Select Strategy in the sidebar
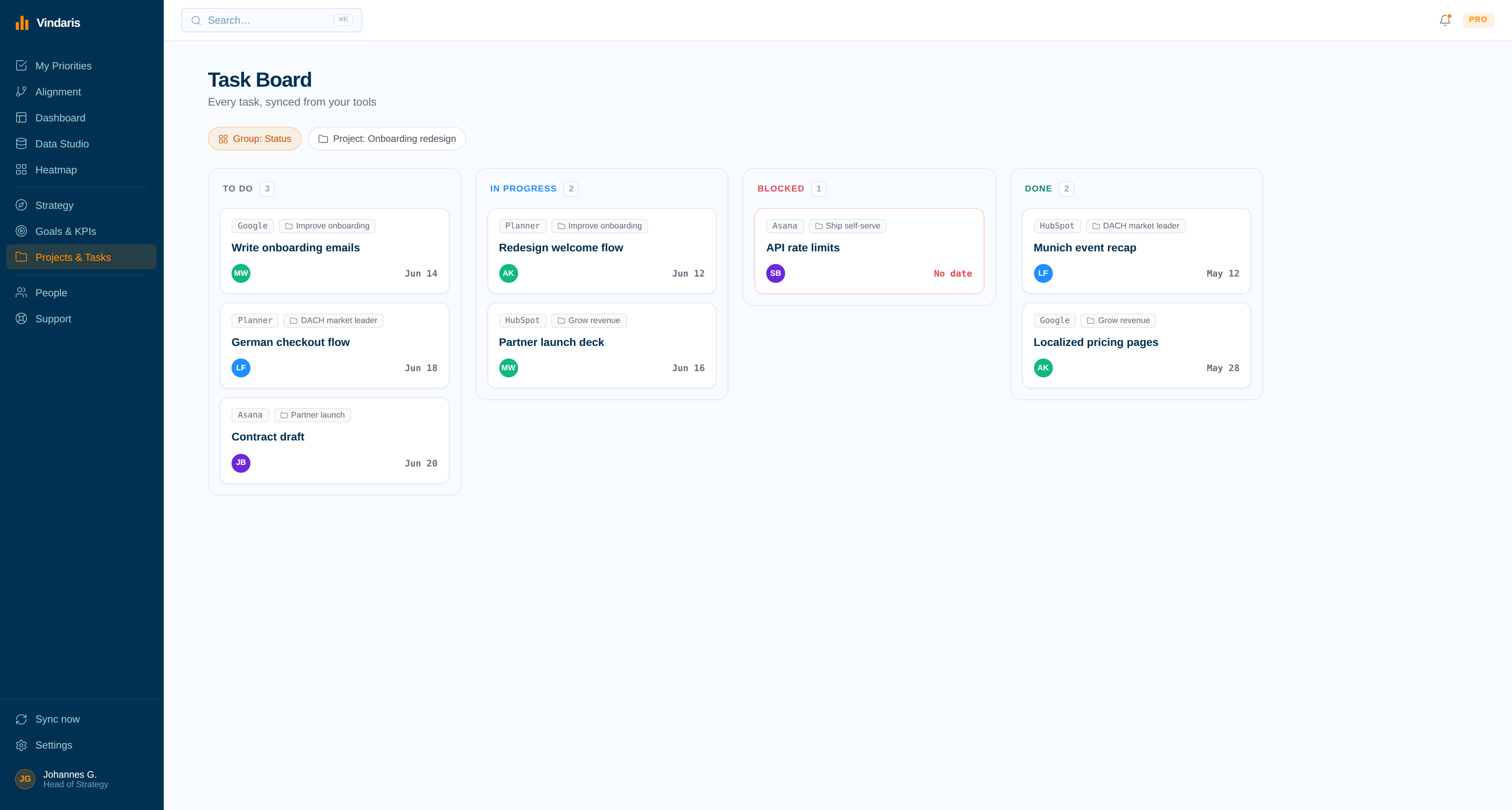 tap(82, 205)
